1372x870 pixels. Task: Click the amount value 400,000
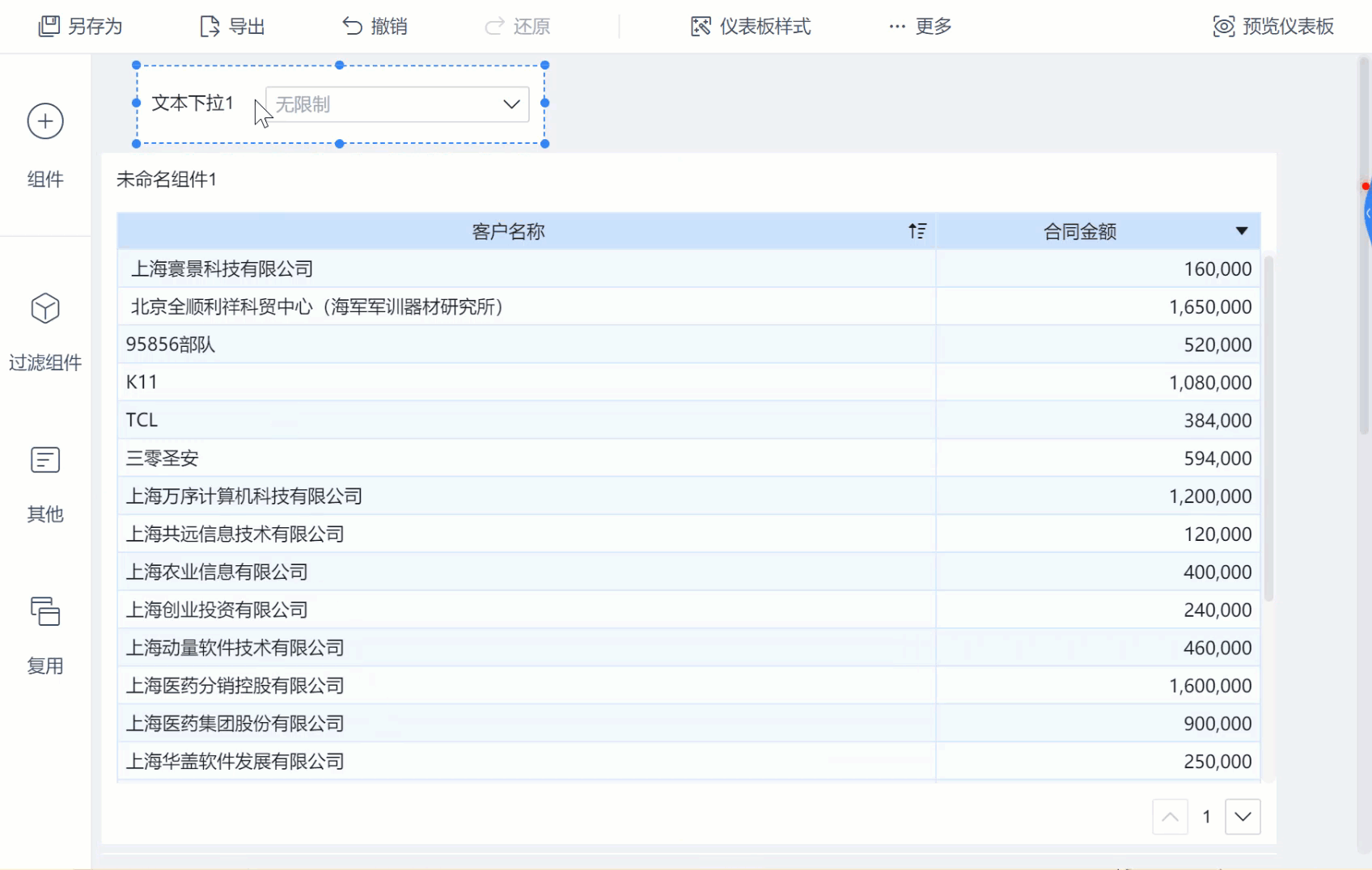1217,572
